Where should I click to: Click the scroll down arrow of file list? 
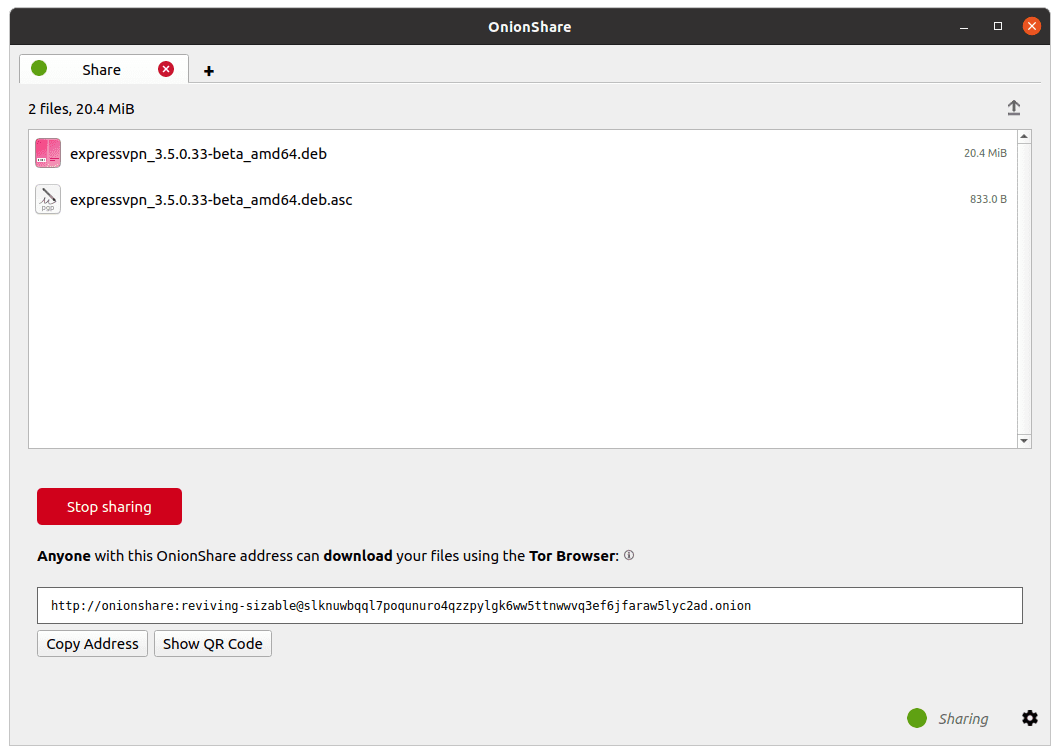[x=1024, y=441]
